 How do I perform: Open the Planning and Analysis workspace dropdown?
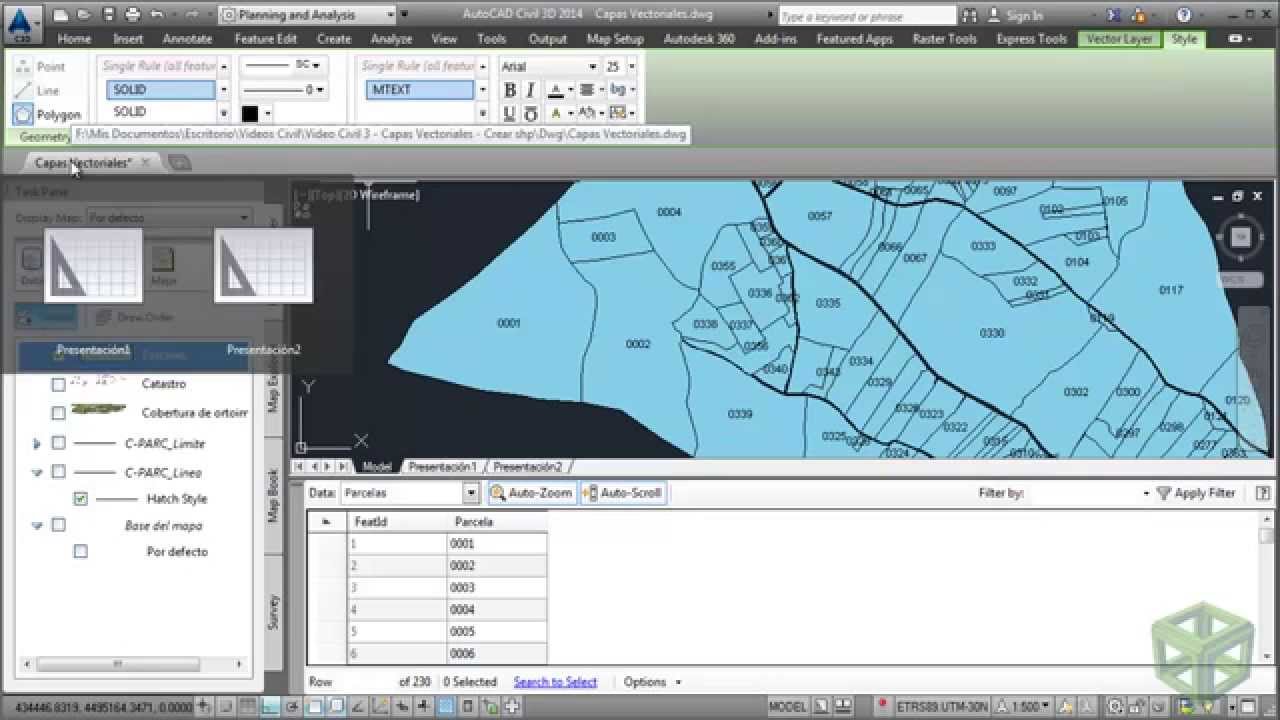[389, 15]
